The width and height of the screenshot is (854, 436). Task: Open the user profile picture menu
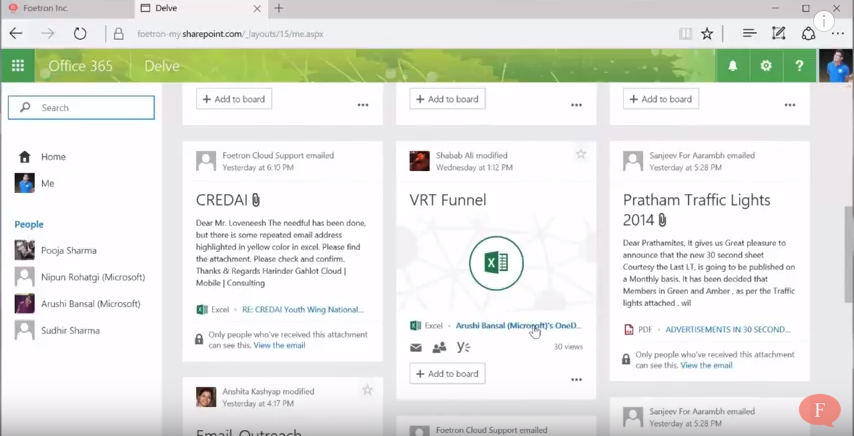[835, 66]
